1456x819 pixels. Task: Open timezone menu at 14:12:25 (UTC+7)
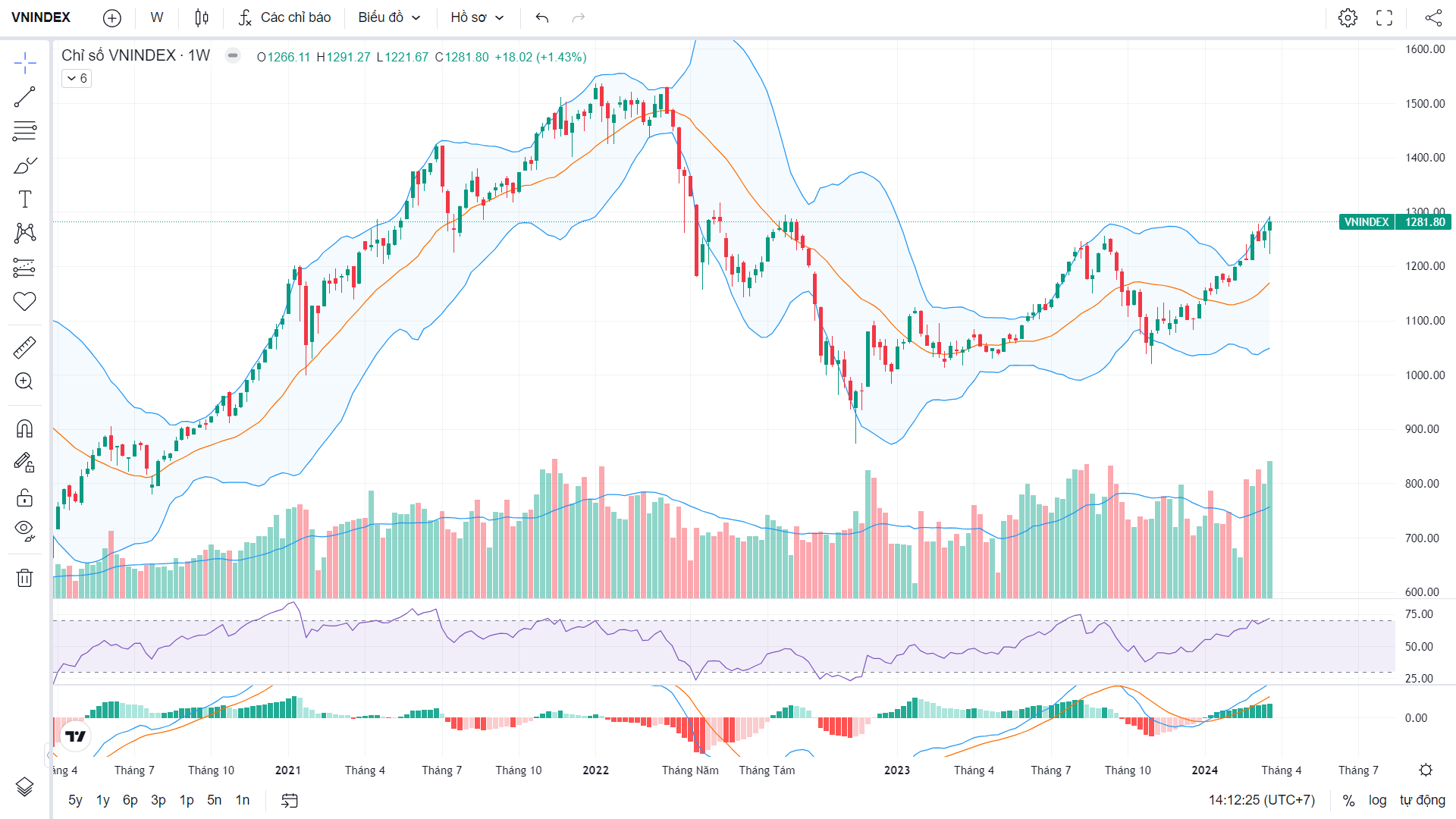pos(1262,801)
